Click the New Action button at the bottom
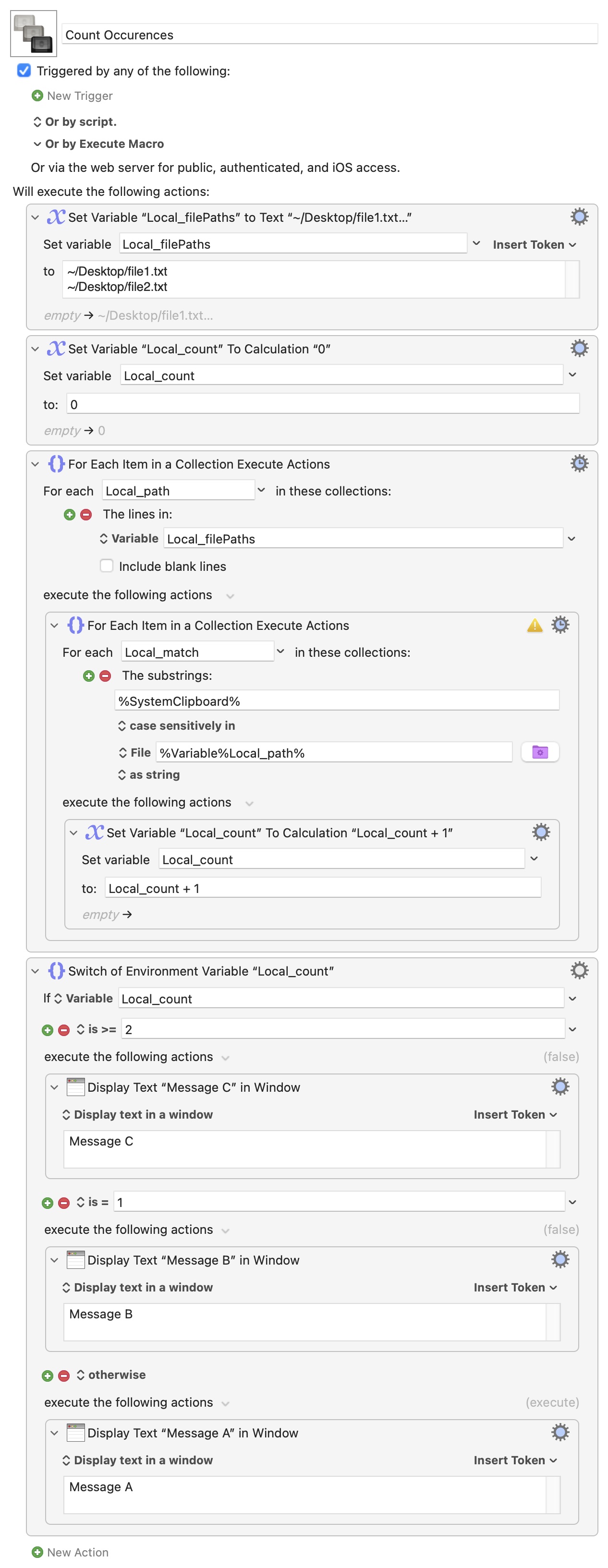The height and width of the screenshot is (1568, 608). pos(70,1552)
